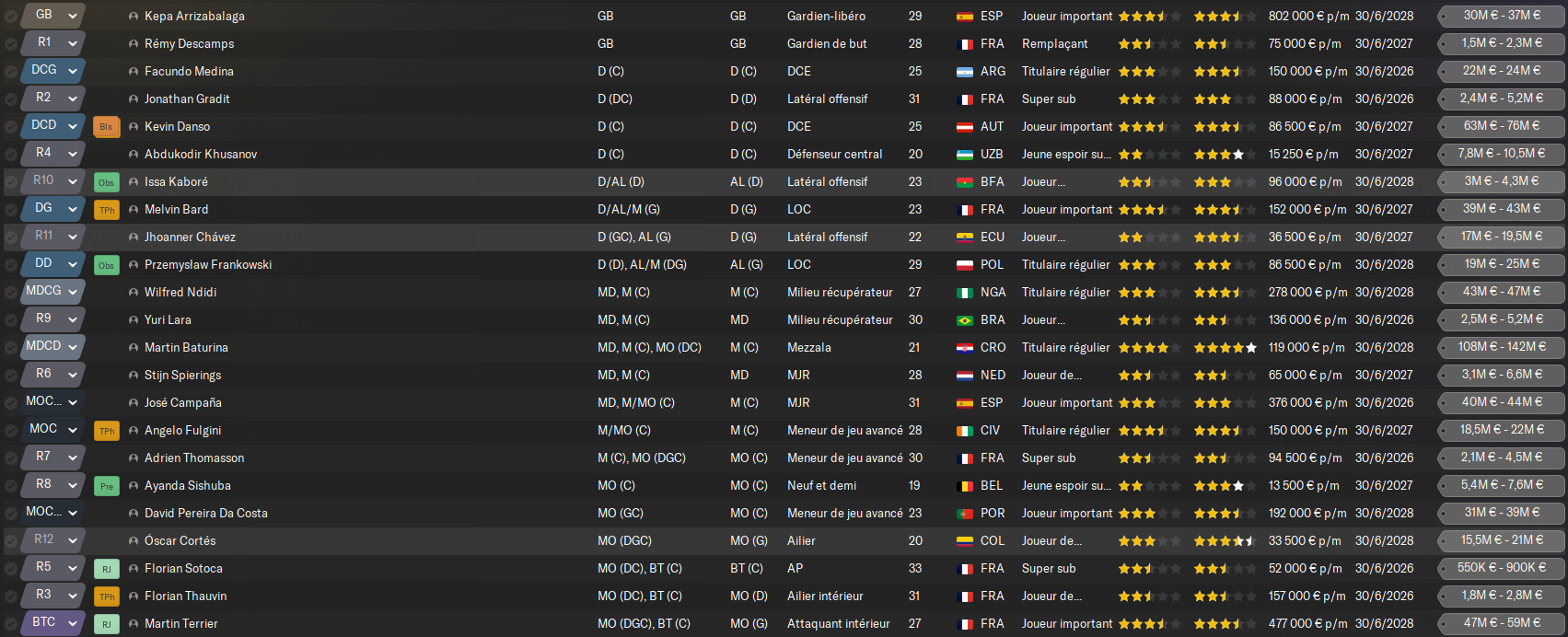Click the person icon beside Kepa Arrizabalaga
1568x637 pixels.
click(x=134, y=17)
